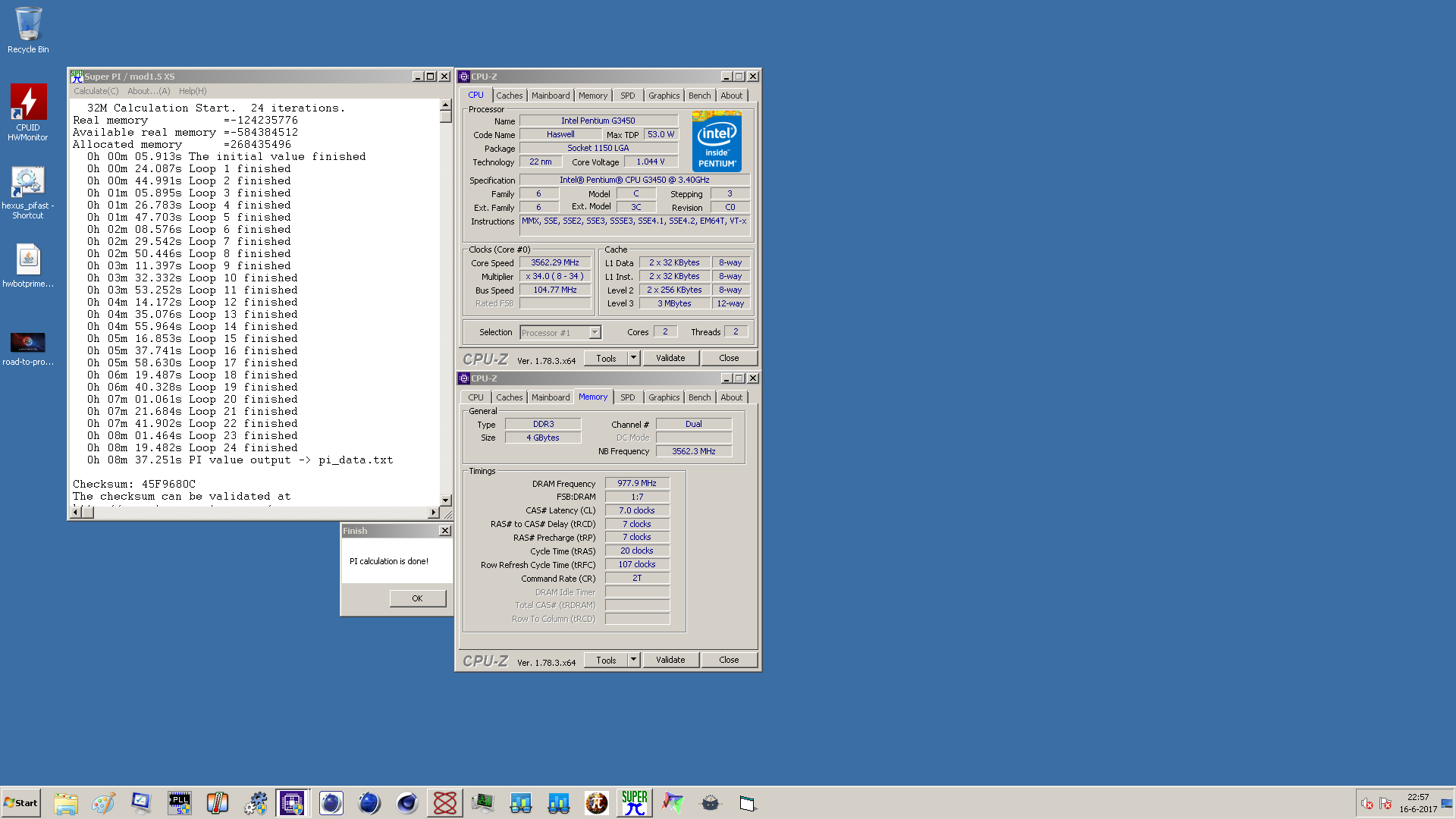Viewport: 1456px width, 819px height.
Task: Click Close button in lower CPU-Z window
Action: (729, 660)
